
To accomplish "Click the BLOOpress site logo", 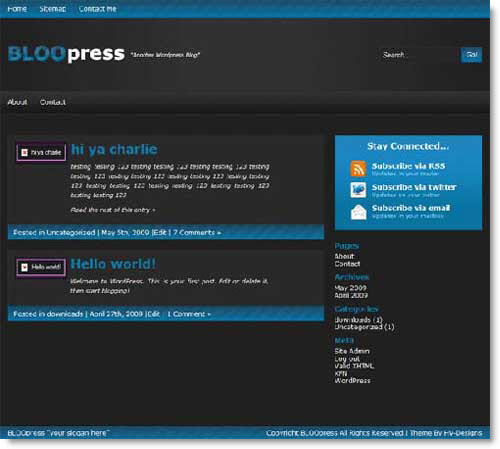I will (x=66, y=54).
